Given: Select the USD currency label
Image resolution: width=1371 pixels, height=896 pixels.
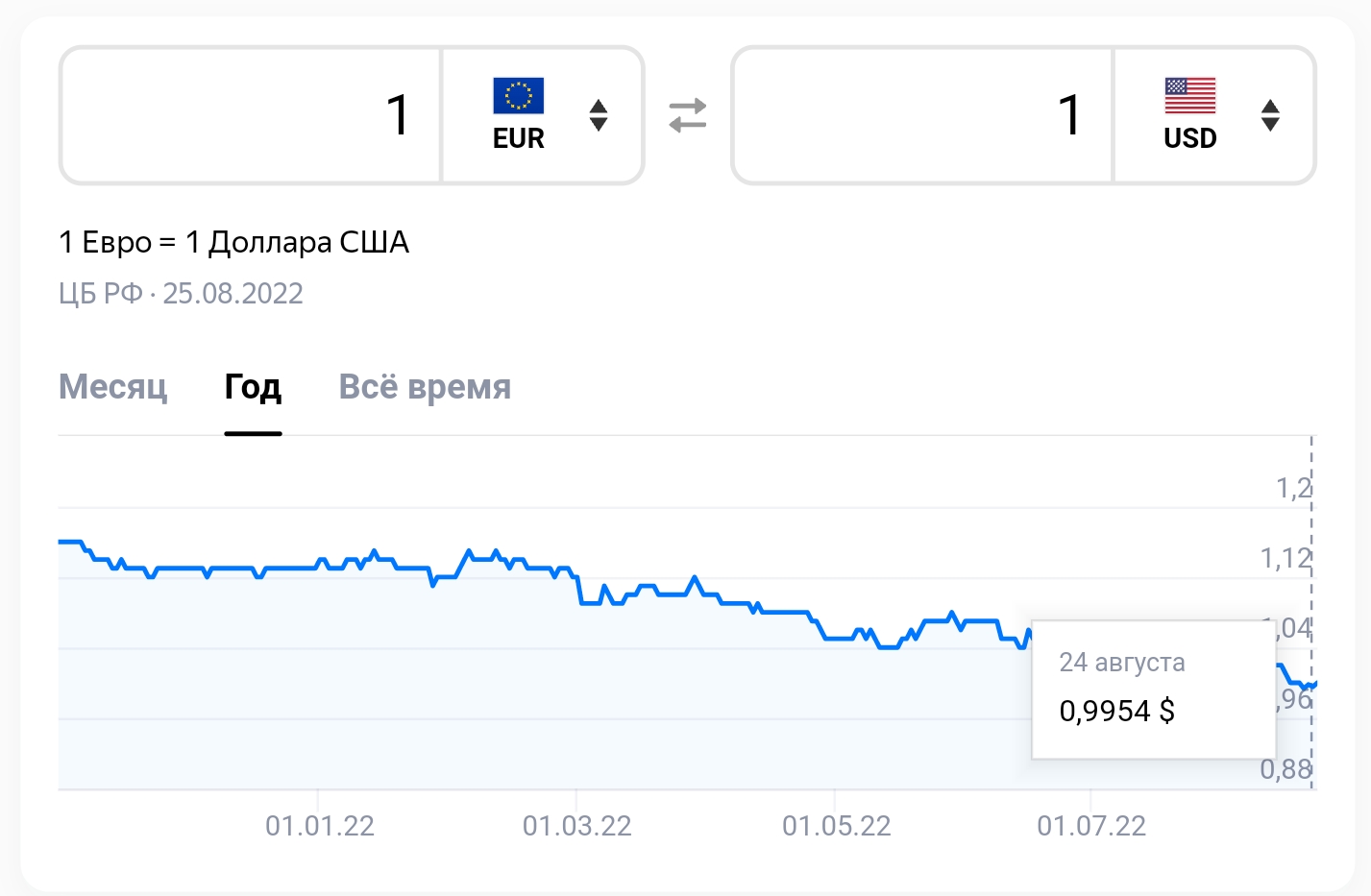Looking at the screenshot, I should click(1190, 138).
